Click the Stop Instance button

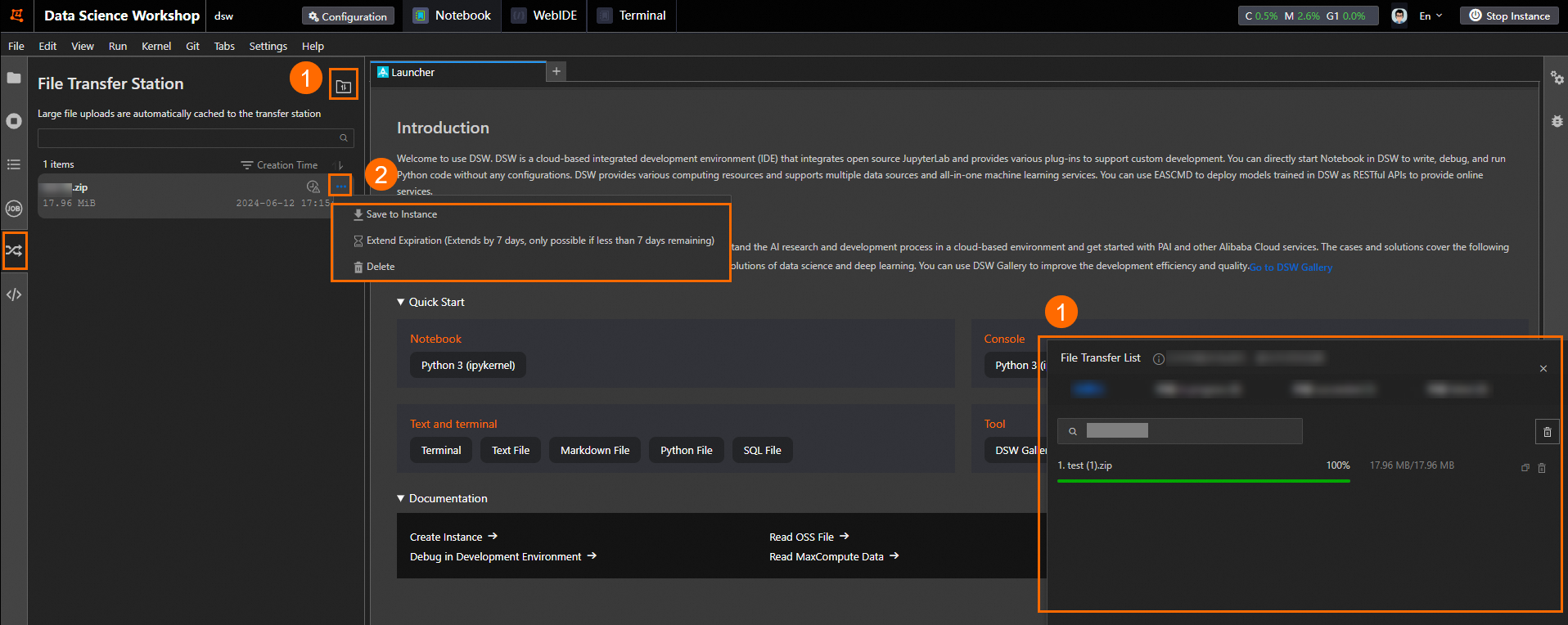(1510, 16)
